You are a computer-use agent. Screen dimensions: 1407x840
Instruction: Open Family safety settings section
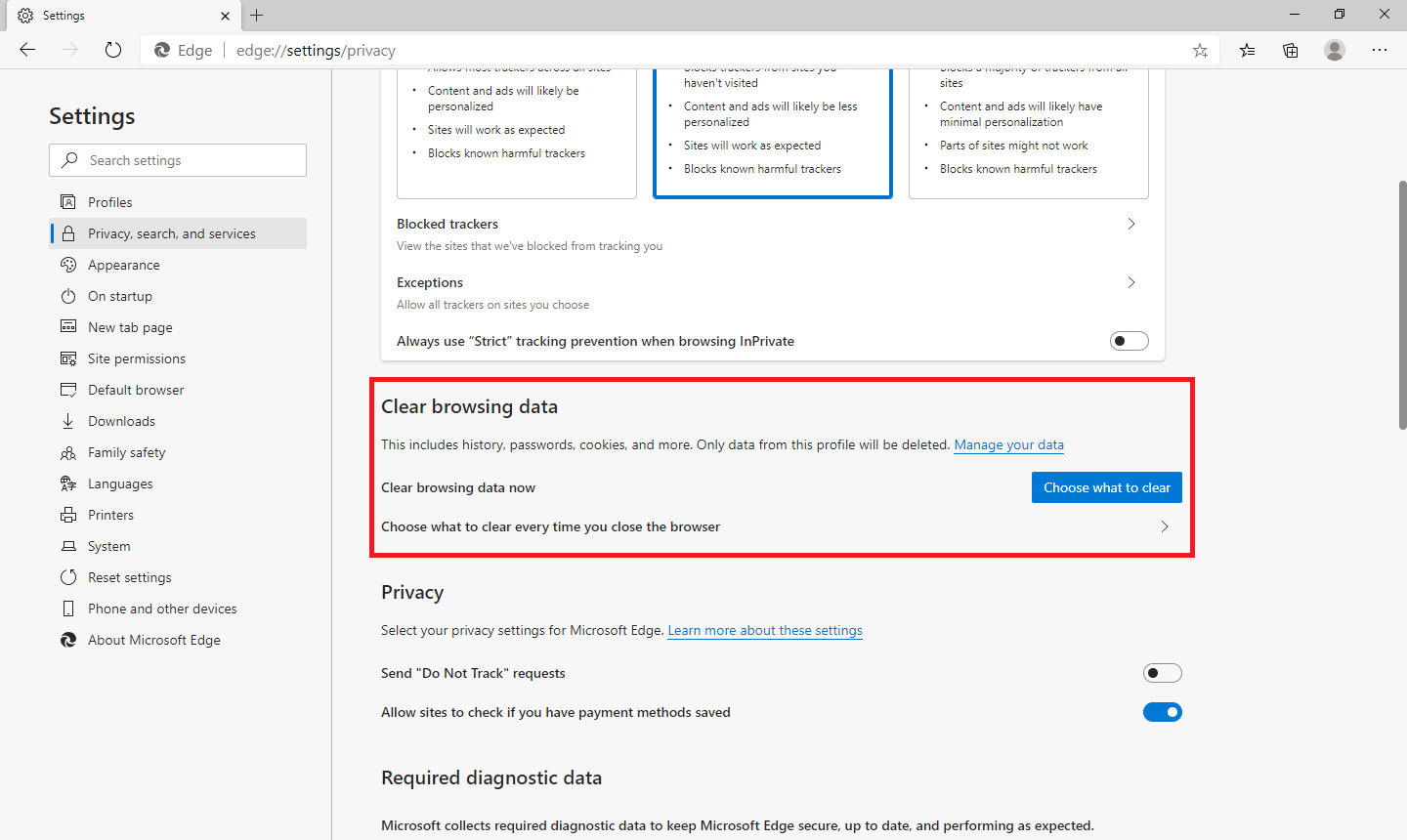tap(178, 452)
